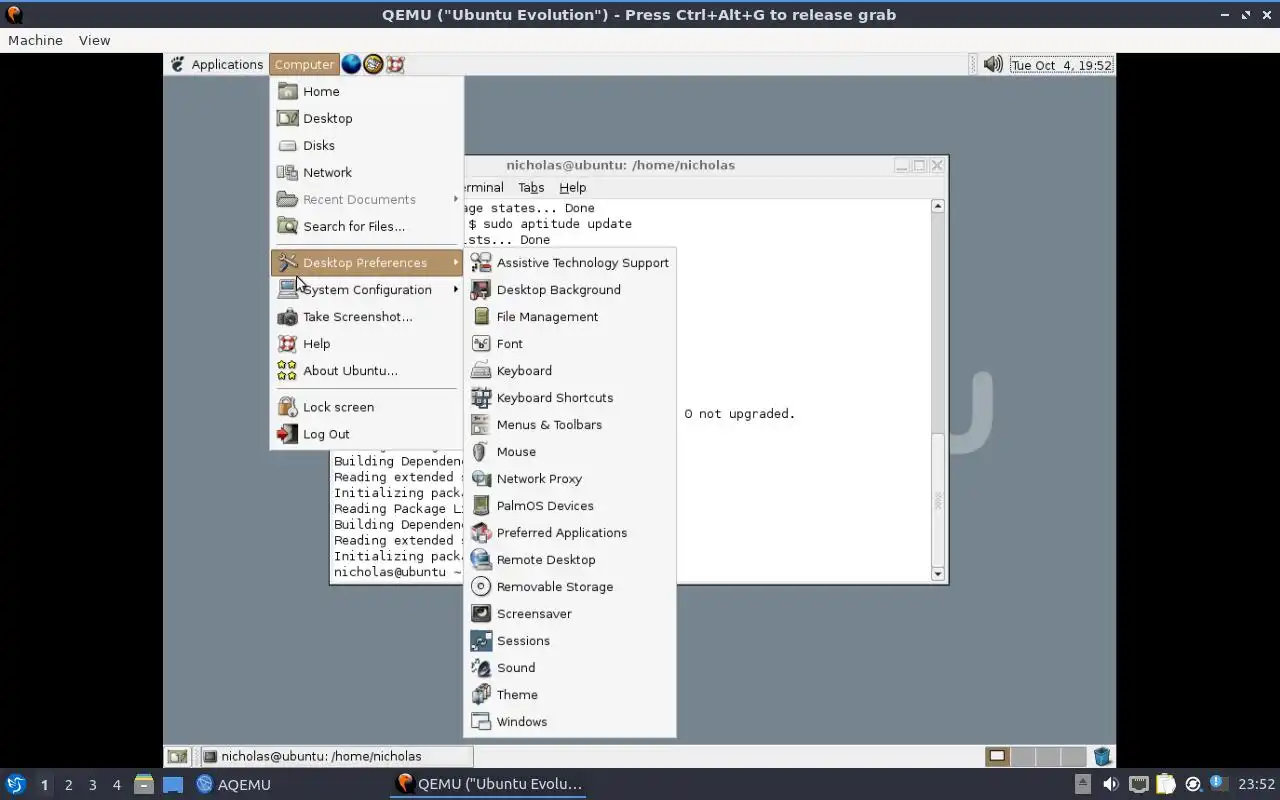Viewport: 1280px width, 800px height.
Task: Open Home folder from Computer menu
Action: coord(367,91)
